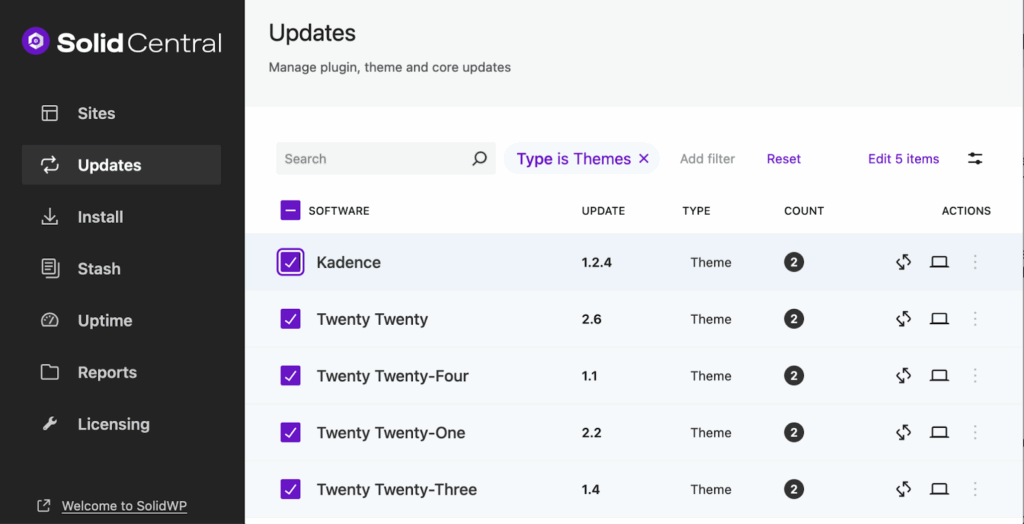Remove the Type is Themes filter

click(x=644, y=159)
